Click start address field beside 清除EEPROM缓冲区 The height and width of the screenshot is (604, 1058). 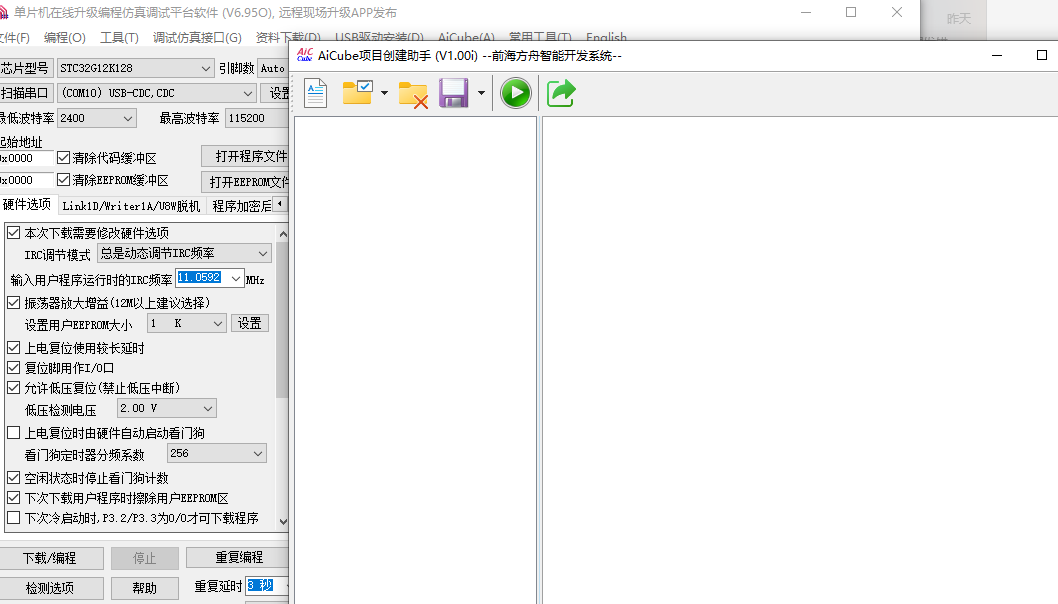(x=26, y=180)
